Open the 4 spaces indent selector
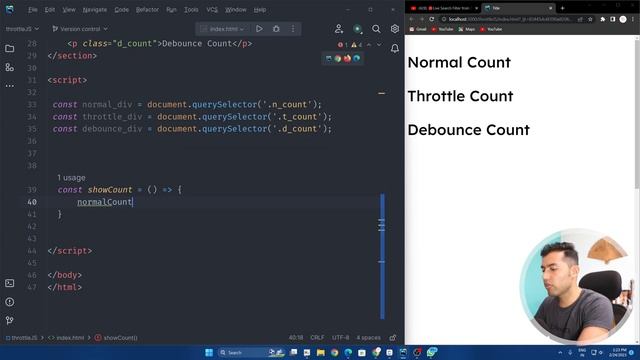The height and width of the screenshot is (360, 640). click(x=368, y=338)
